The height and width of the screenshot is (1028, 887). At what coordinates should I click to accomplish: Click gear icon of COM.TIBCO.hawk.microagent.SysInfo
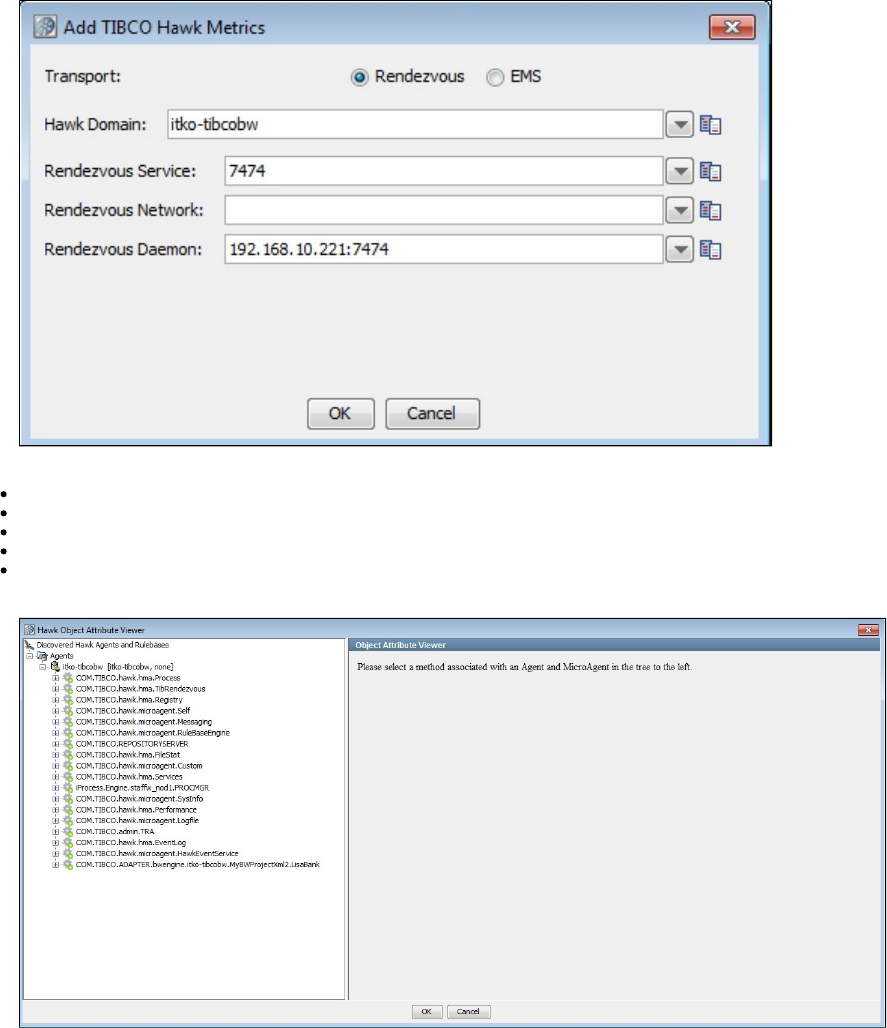(68, 799)
